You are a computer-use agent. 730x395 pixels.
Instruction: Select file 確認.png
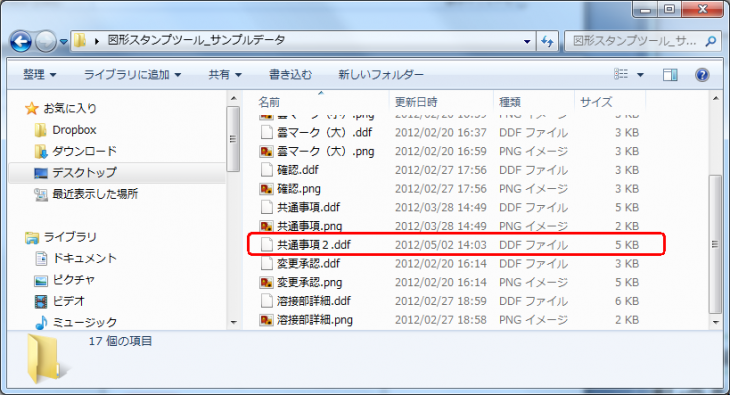[x=299, y=189]
